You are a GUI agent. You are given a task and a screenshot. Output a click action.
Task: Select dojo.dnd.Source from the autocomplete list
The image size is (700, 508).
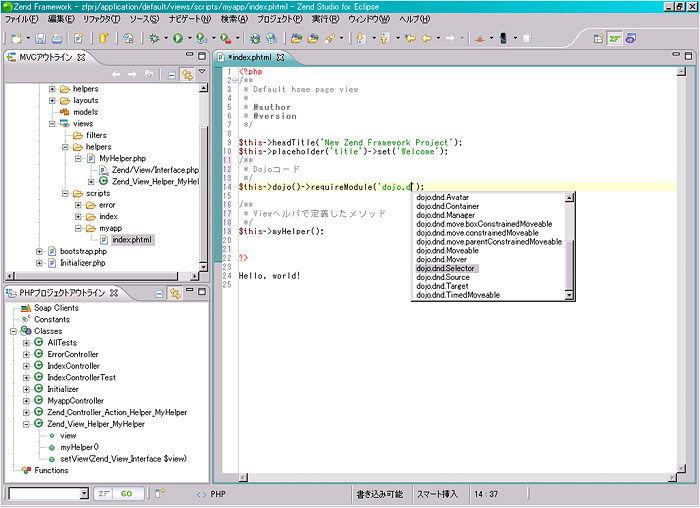pos(443,278)
